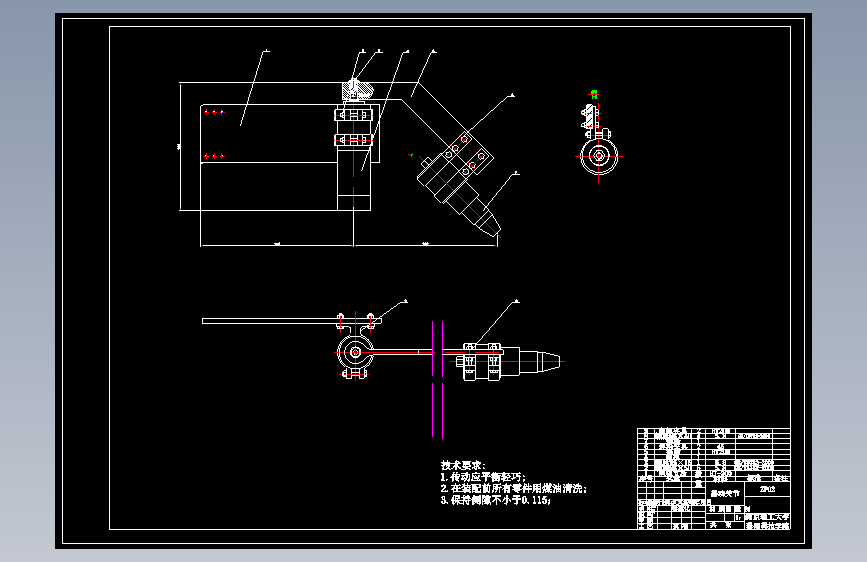Select the circular wheel side view
Screen dimensions: 867x562
pyautogui.click(x=599, y=156)
